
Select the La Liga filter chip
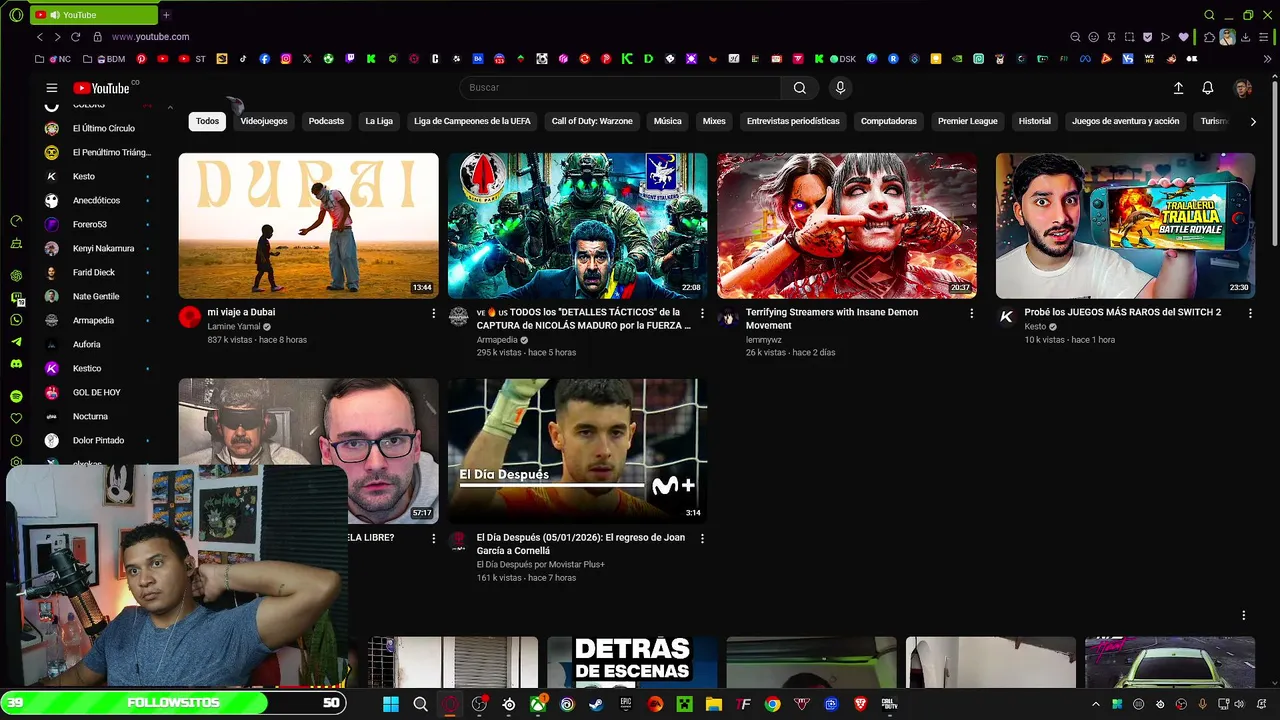point(379,121)
